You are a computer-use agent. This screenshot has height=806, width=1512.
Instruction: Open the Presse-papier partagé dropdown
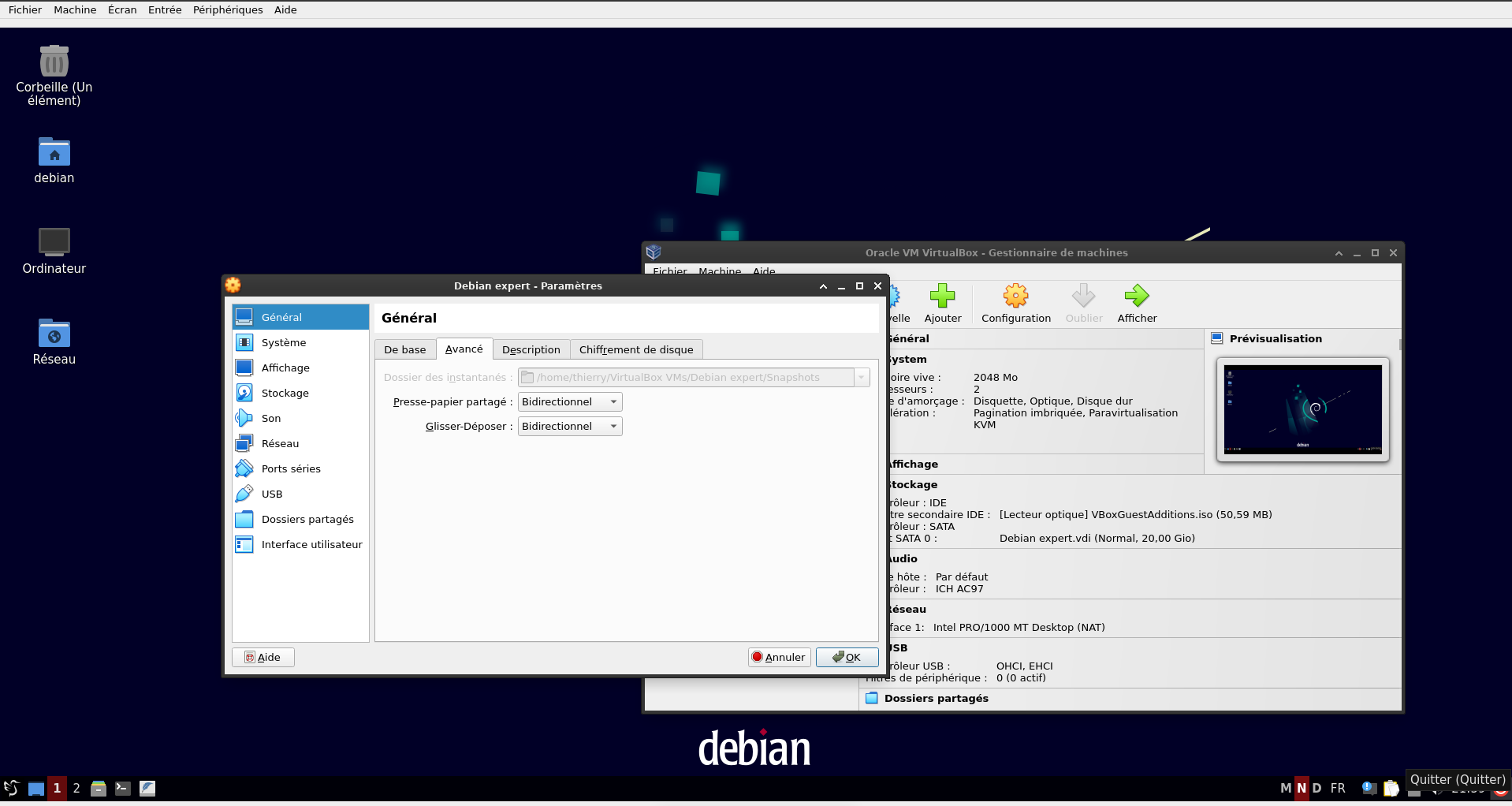[570, 401]
